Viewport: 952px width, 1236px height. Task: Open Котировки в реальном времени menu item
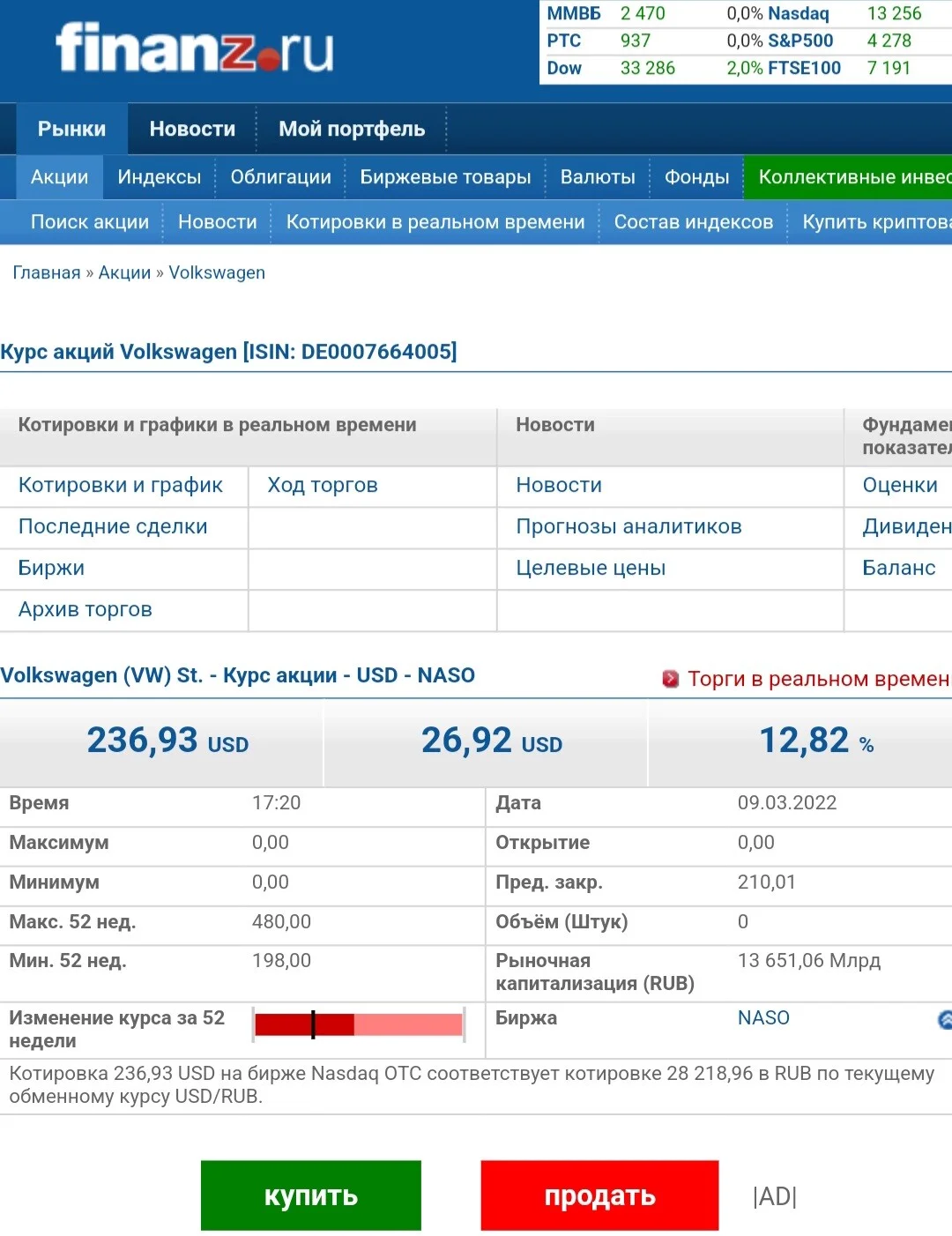click(x=435, y=222)
